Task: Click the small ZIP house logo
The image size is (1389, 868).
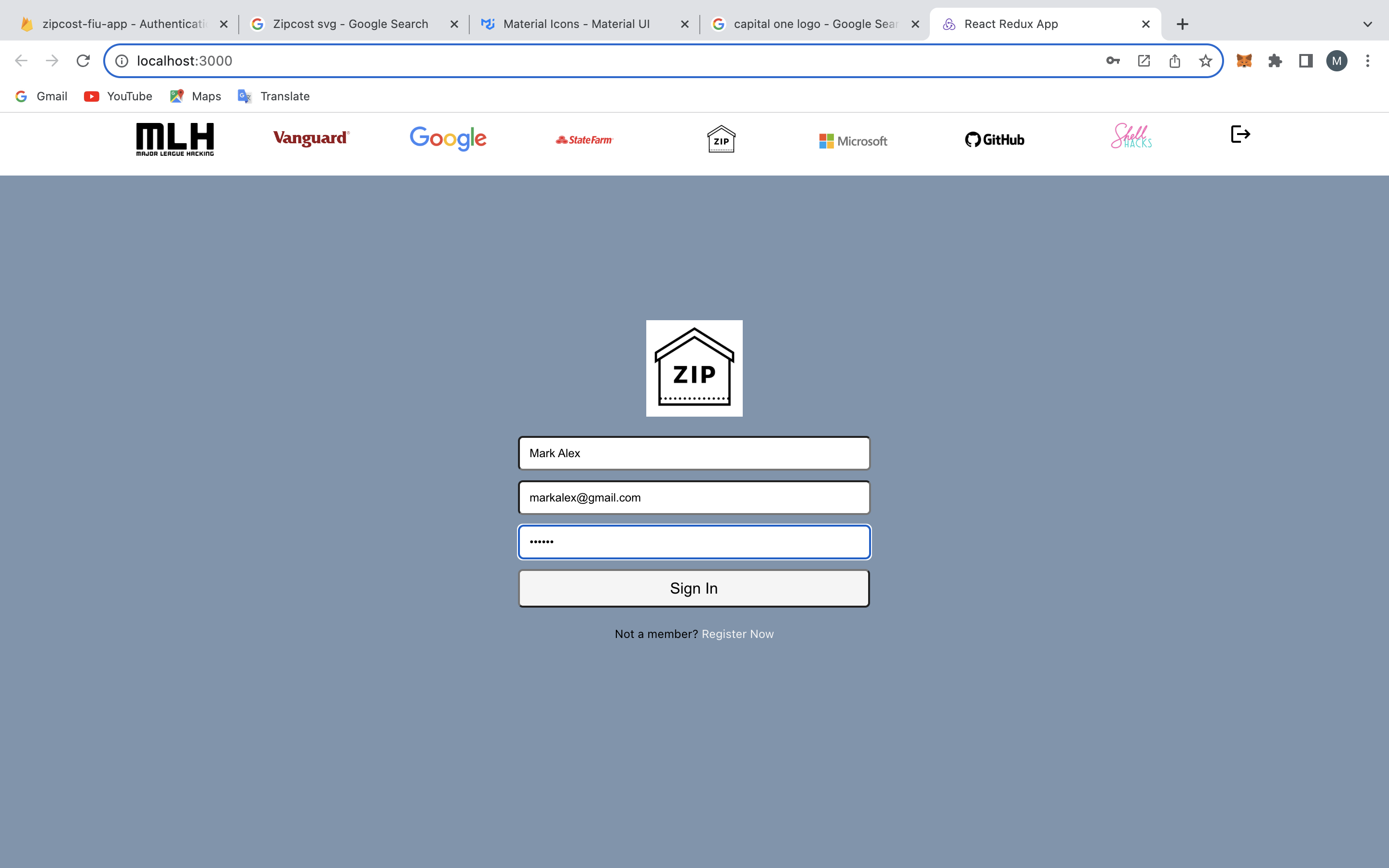Action: point(721,139)
